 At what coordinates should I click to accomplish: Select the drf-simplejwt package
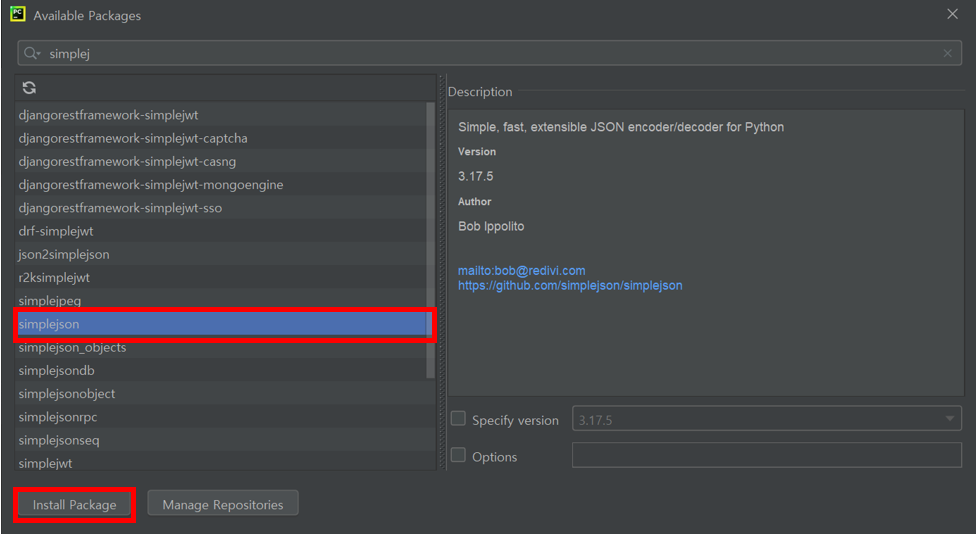[220, 232]
